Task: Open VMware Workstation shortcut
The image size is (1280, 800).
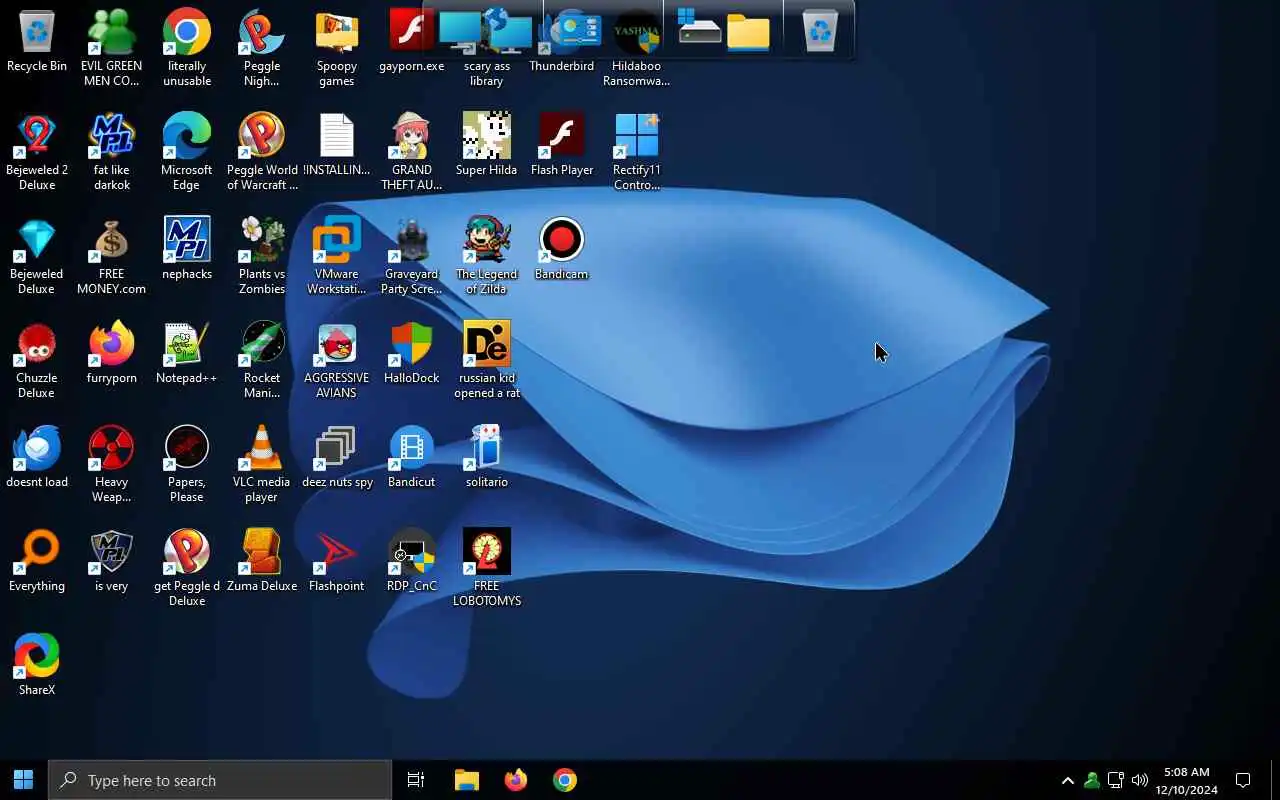Action: click(x=337, y=255)
